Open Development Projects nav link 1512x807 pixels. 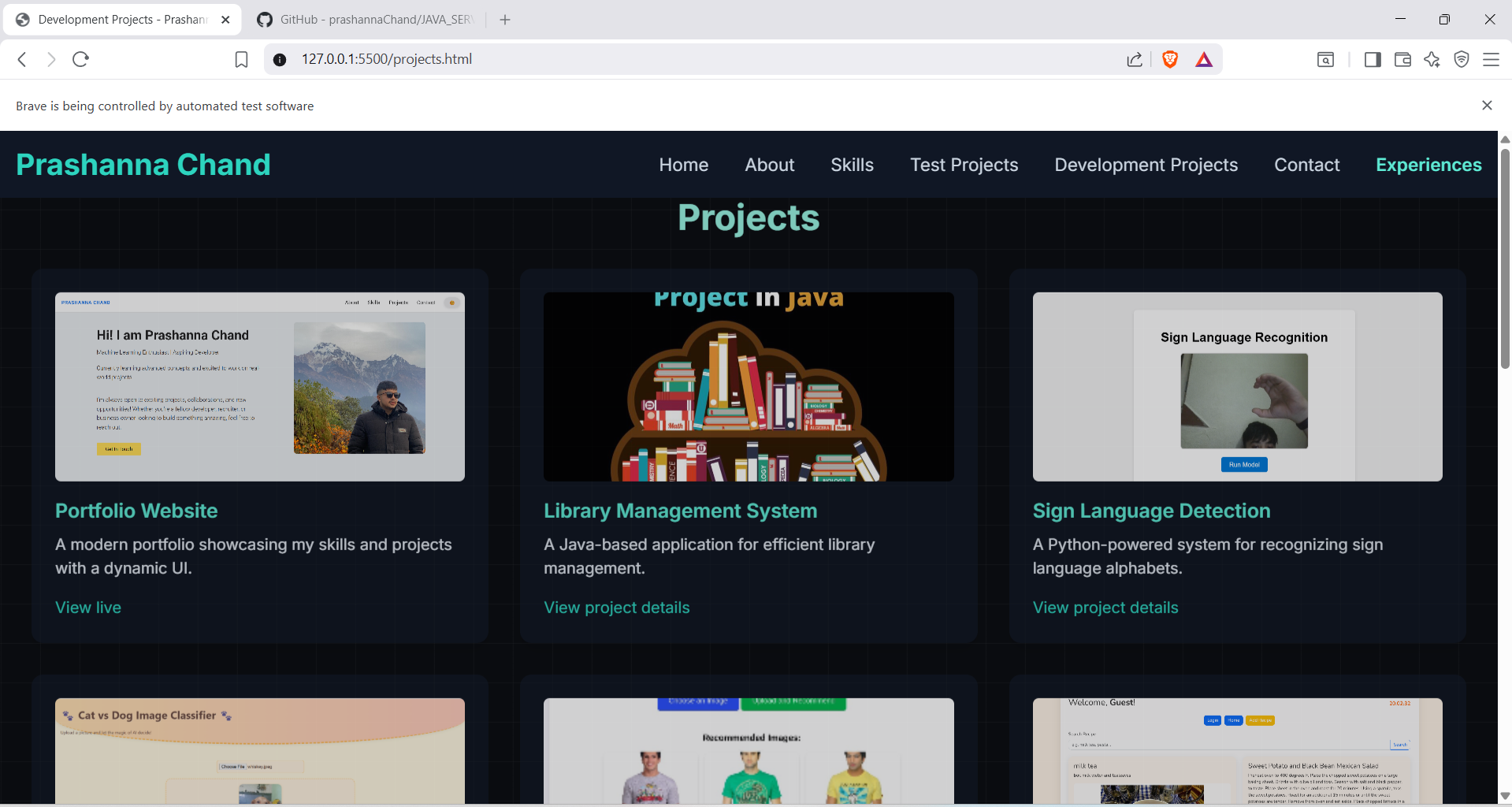click(x=1146, y=165)
